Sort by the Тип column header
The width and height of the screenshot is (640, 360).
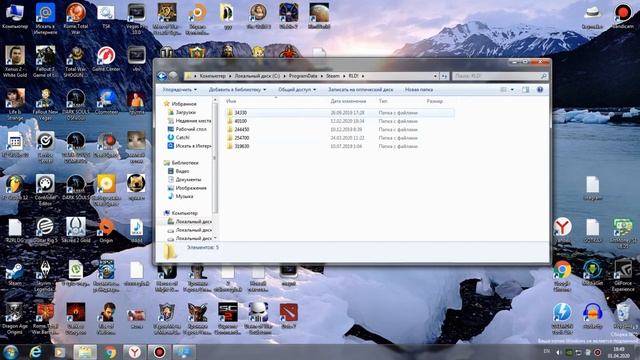382,101
